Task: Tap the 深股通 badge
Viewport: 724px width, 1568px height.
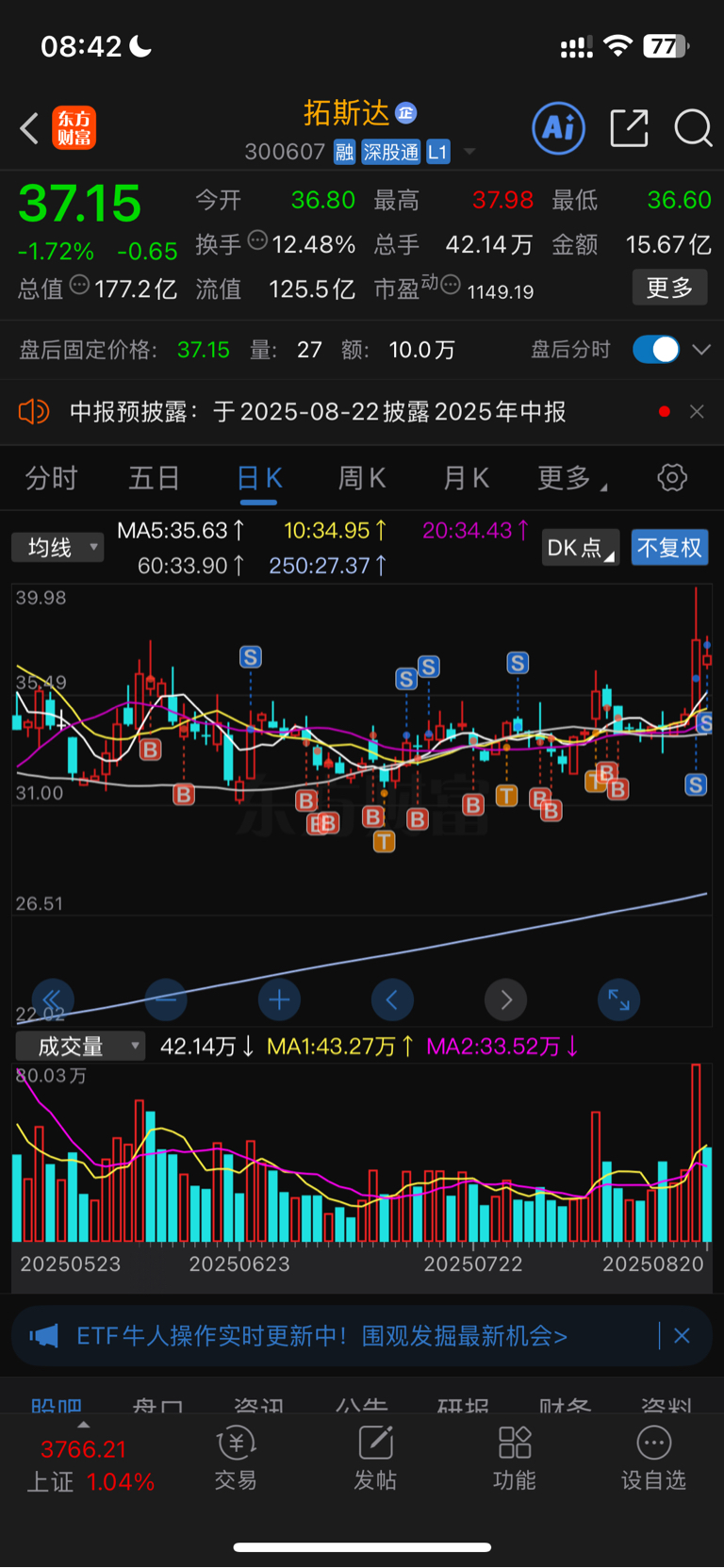Action: (390, 152)
